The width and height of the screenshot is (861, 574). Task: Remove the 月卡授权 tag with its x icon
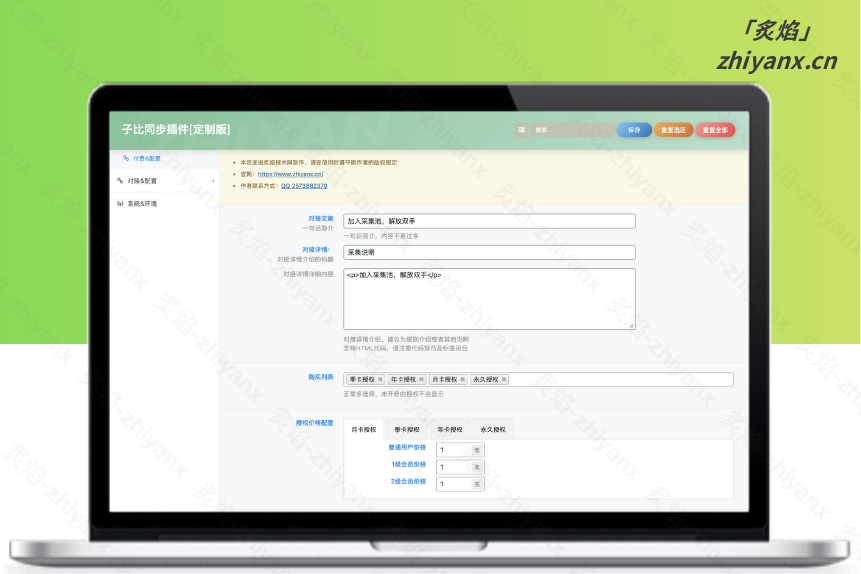463,380
